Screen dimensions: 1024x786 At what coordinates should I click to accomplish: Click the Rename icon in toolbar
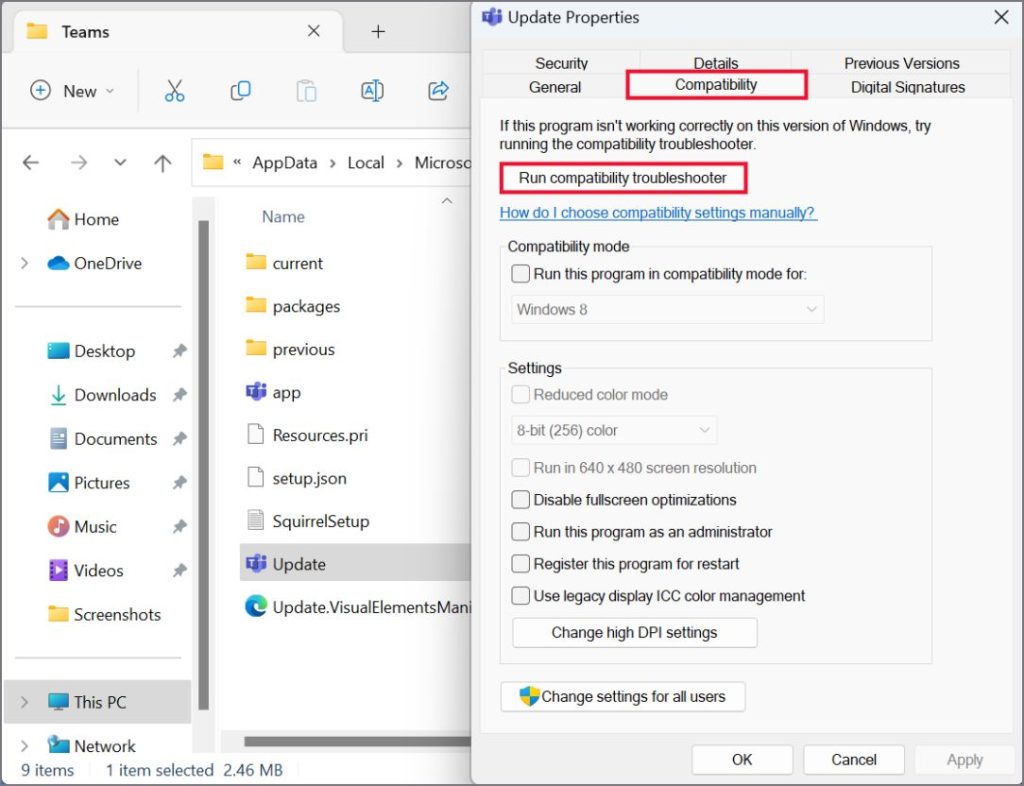372,91
